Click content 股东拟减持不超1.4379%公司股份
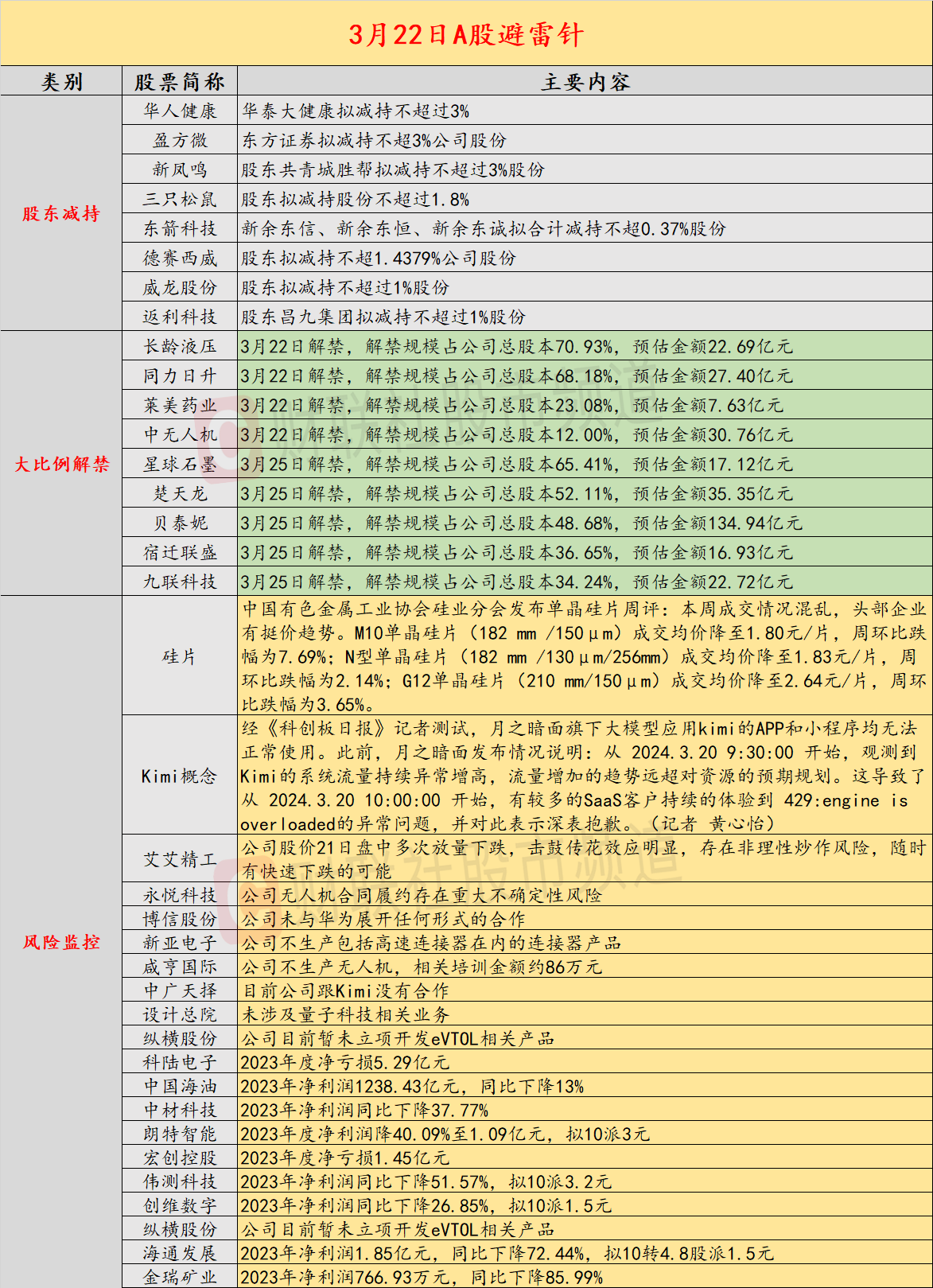Viewport: 933px width, 1288px height. click(379, 258)
